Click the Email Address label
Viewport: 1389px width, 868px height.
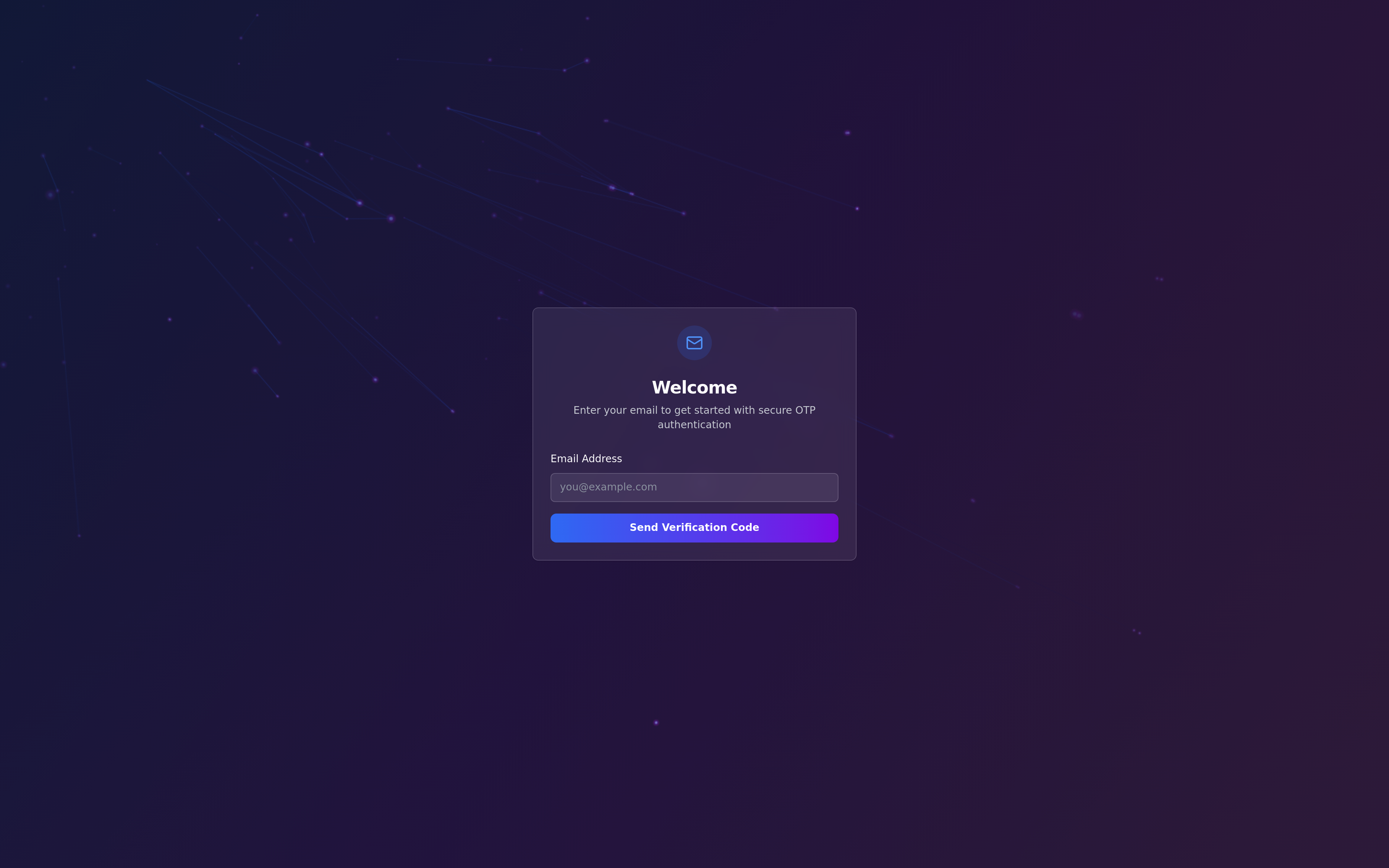[586, 459]
